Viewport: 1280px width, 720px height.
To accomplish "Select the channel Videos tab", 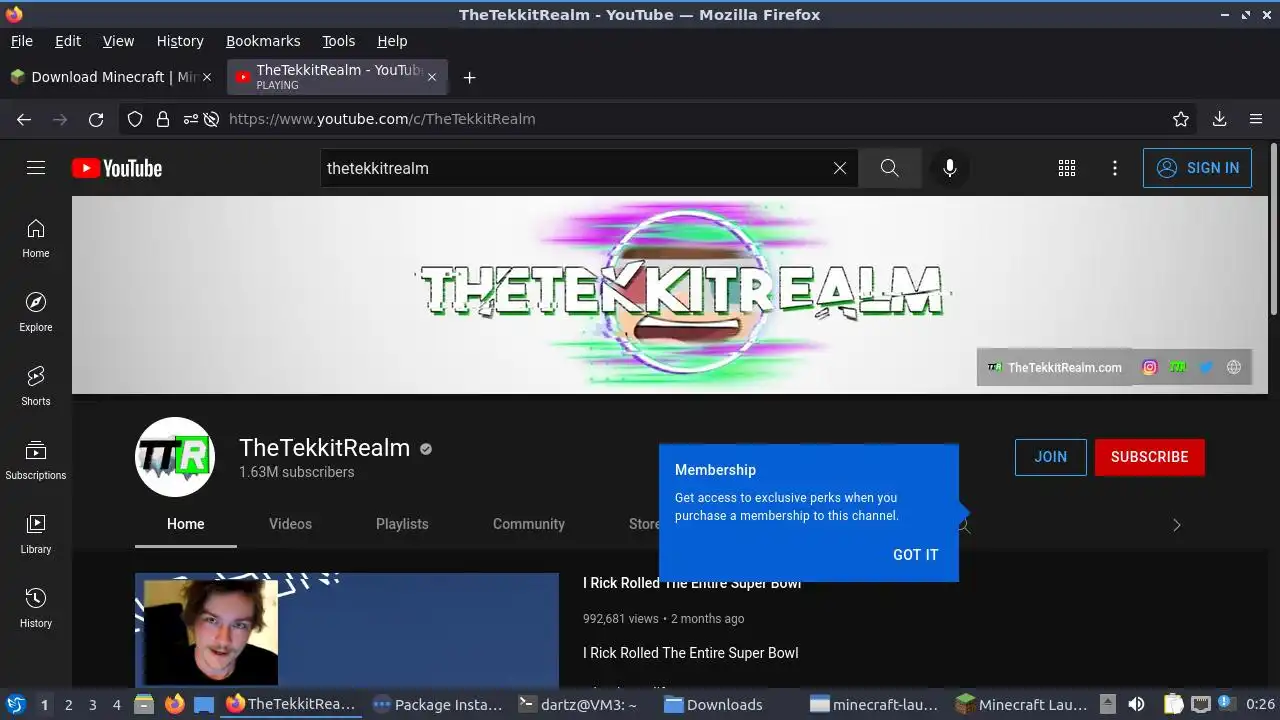I will tap(290, 524).
